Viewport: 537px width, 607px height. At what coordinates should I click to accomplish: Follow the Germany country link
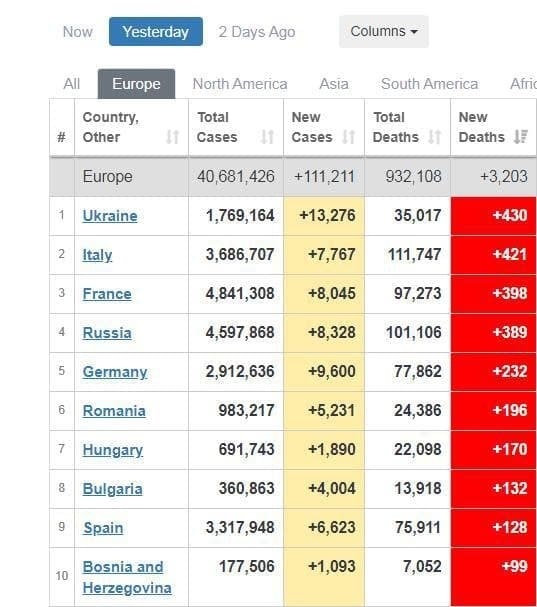[115, 372]
